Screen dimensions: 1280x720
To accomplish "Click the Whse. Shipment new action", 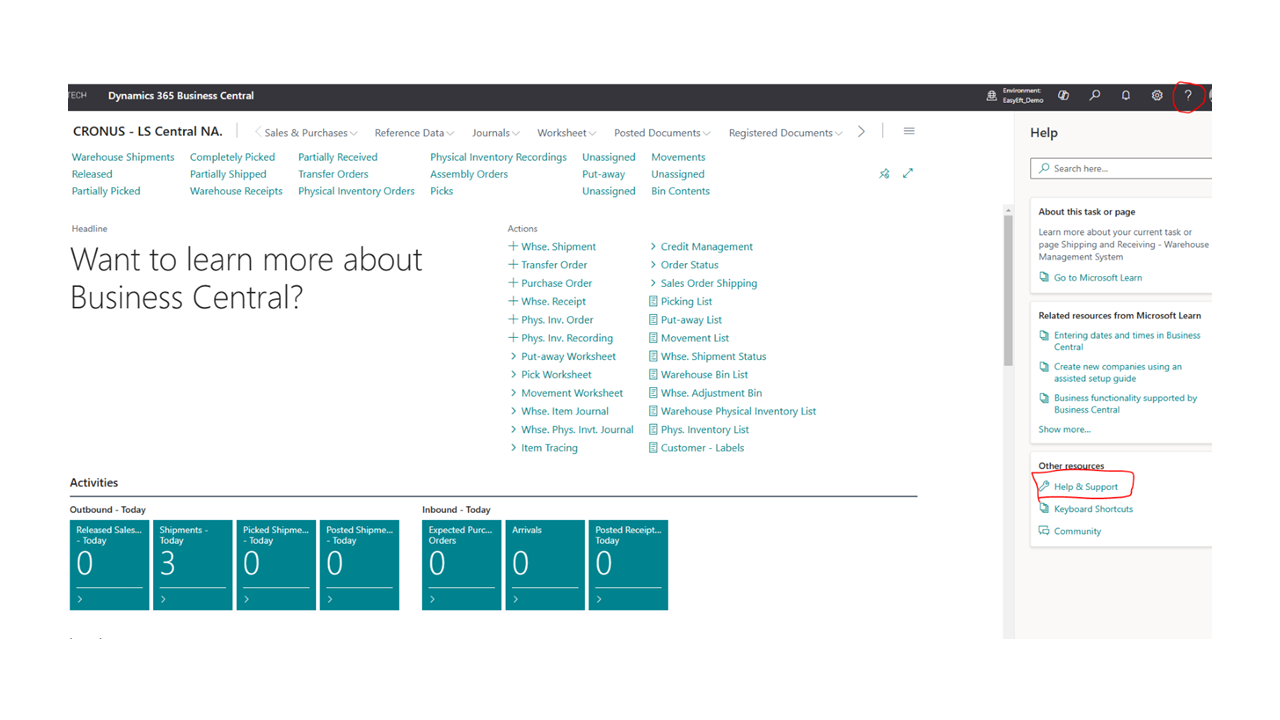I will pyautogui.click(x=557, y=247).
